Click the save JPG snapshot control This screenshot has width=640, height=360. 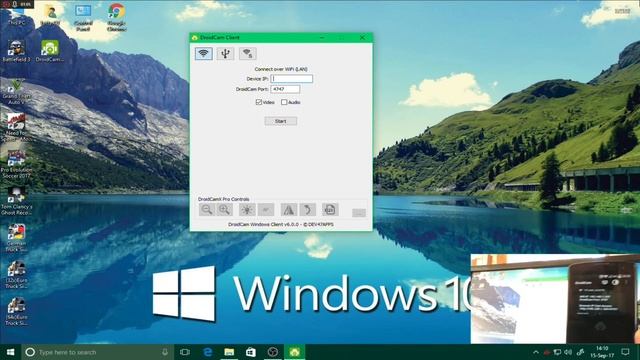pyautogui.click(x=330, y=210)
